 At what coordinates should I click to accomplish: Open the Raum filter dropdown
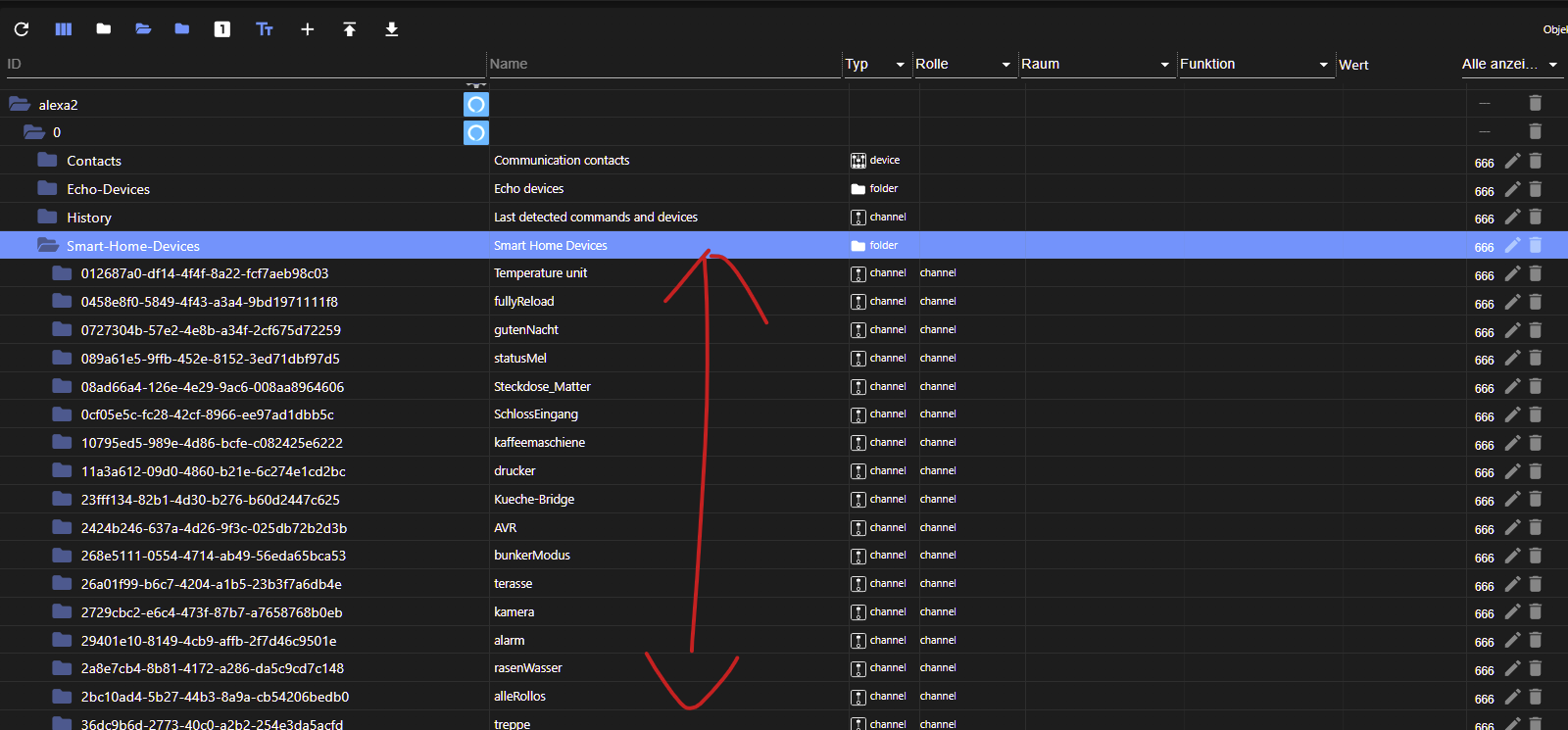(x=1164, y=65)
